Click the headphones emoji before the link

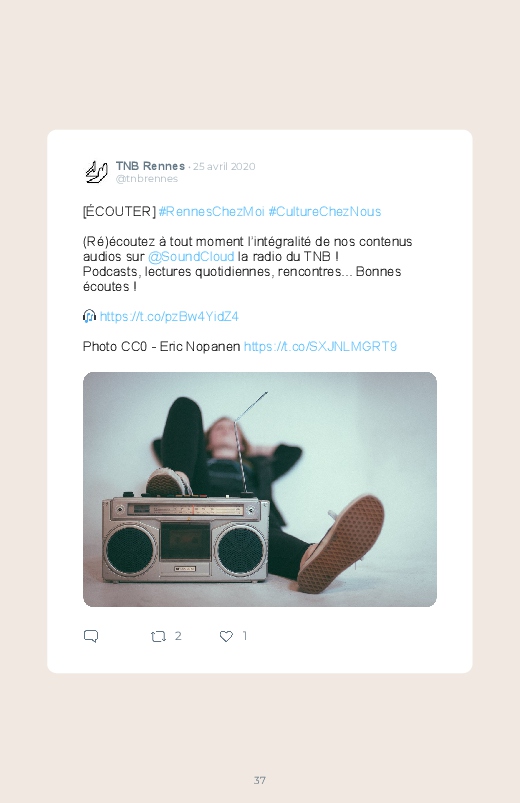coord(89,316)
